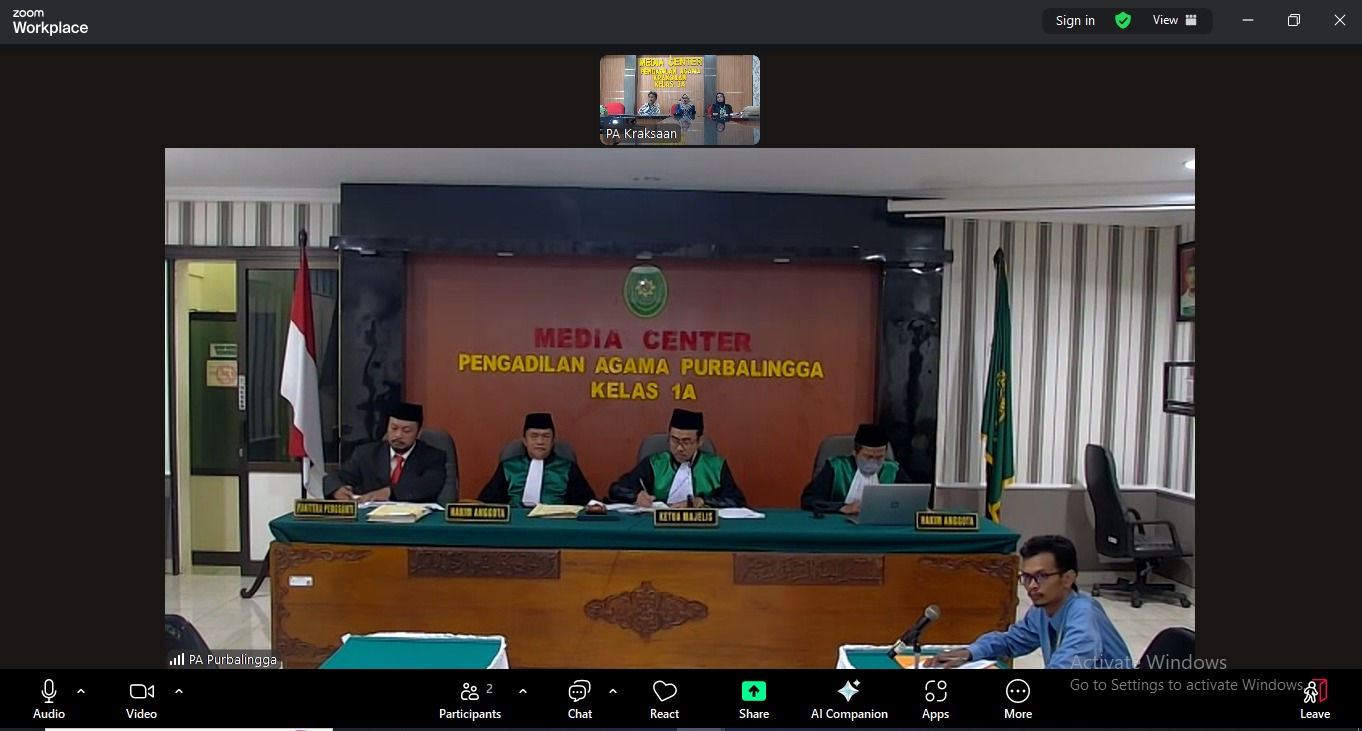Select the PA Kraksaan video thumbnail
Image resolution: width=1362 pixels, height=731 pixels.
pos(679,100)
